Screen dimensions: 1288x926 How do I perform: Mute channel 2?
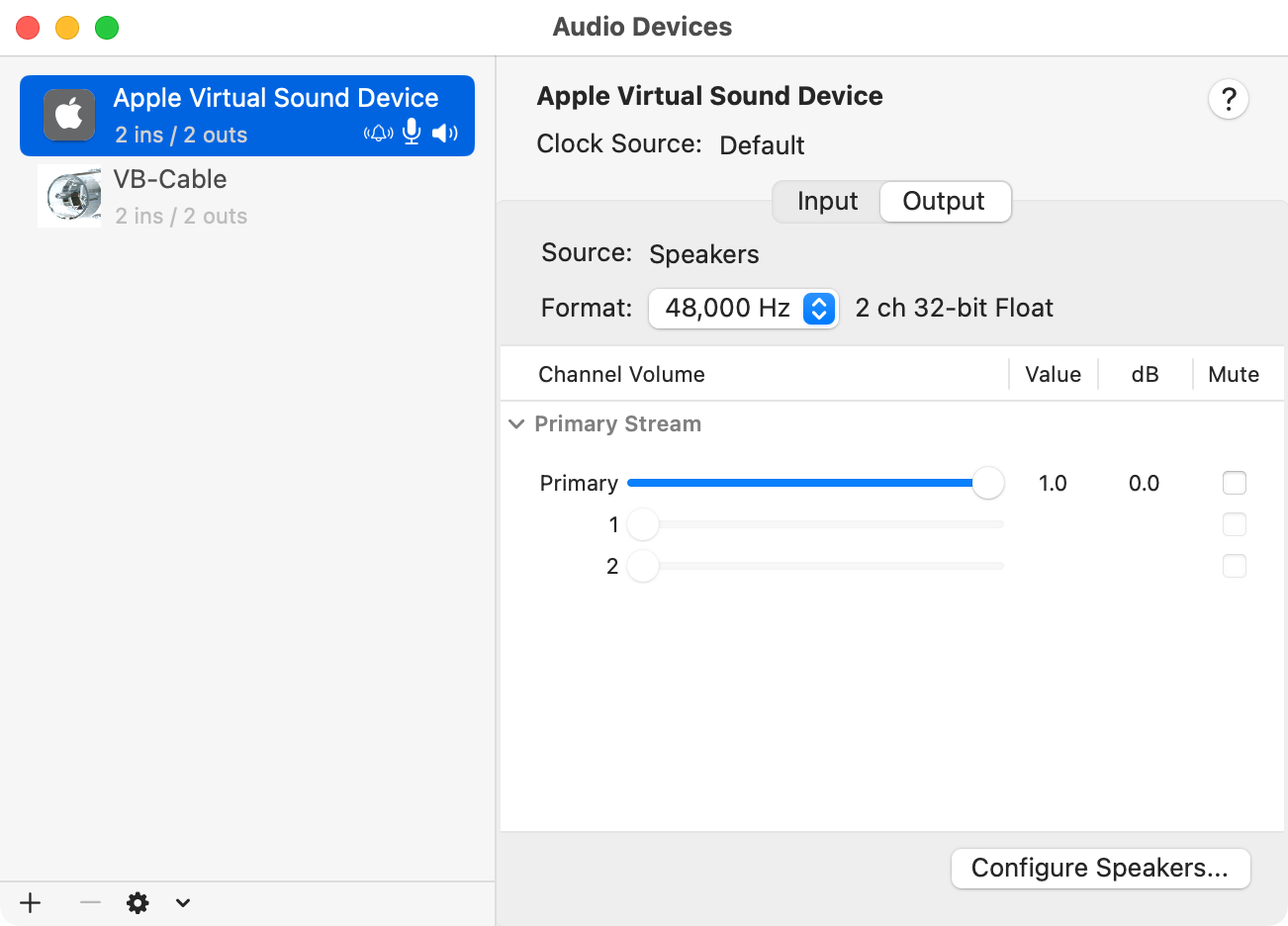point(1234,566)
